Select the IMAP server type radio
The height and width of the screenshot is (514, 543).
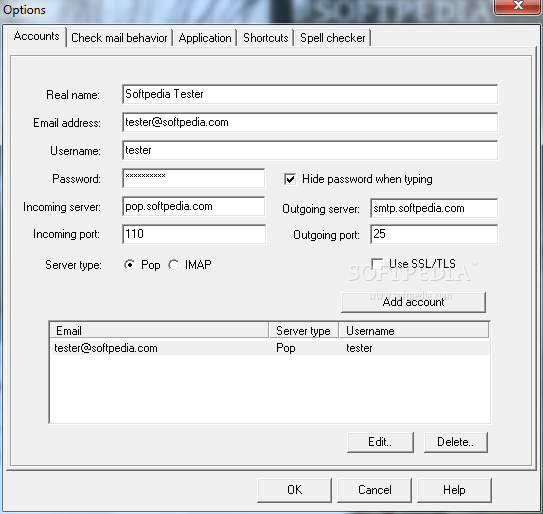(173, 265)
